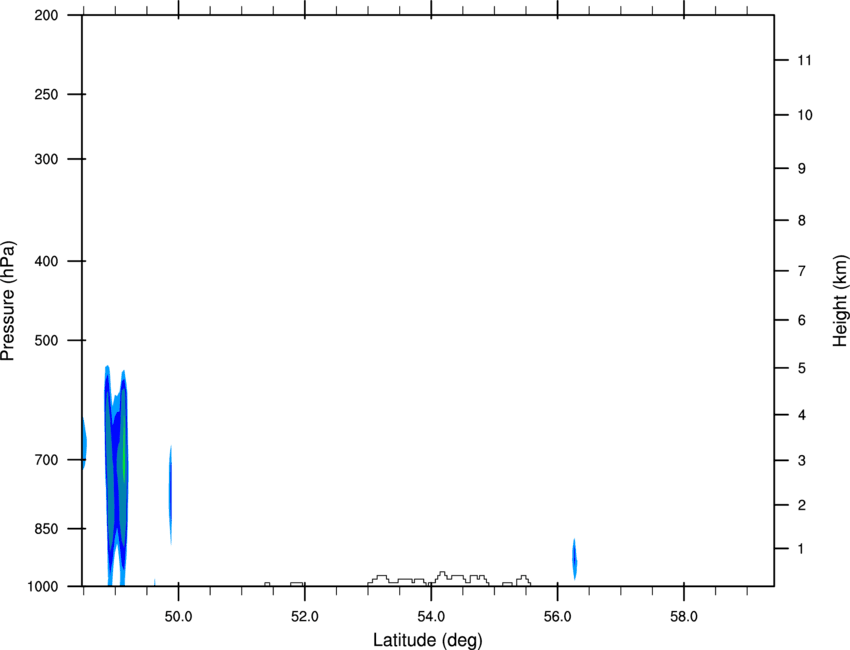The width and height of the screenshot is (850, 650).
Task: Click the 850 pressure tick label
Action: [46, 529]
